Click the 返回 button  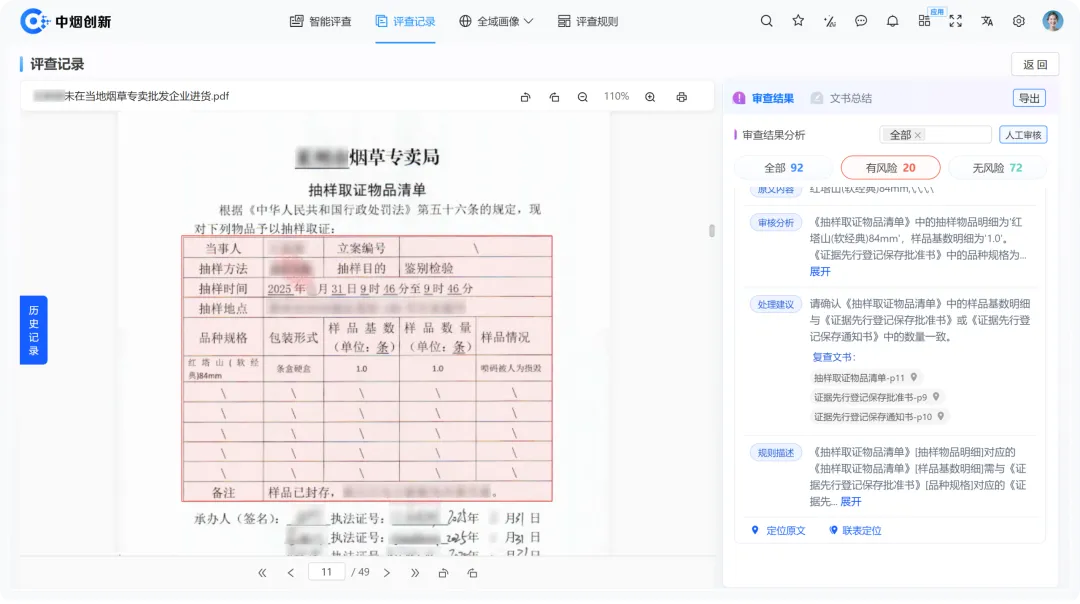[x=1035, y=64]
